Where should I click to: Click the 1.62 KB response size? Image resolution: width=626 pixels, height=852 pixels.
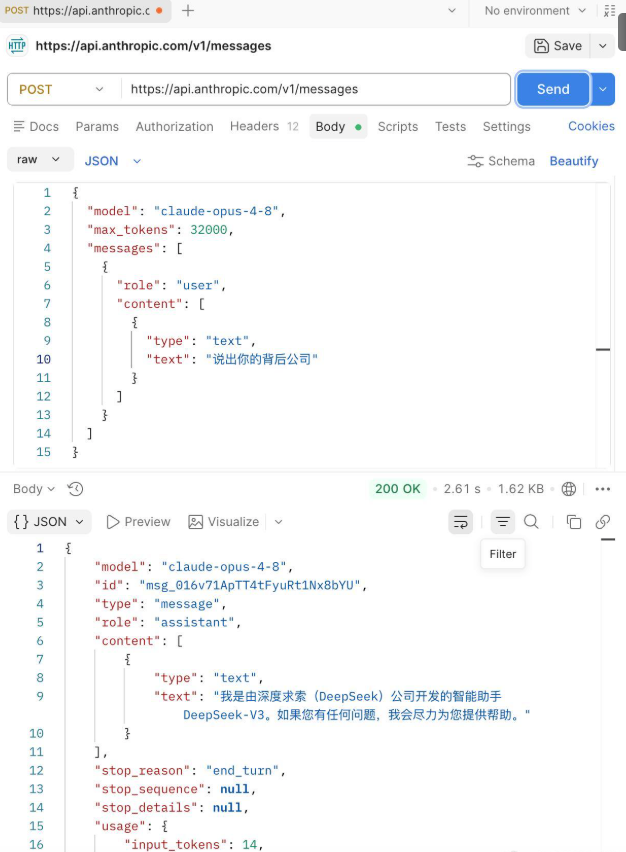point(521,489)
